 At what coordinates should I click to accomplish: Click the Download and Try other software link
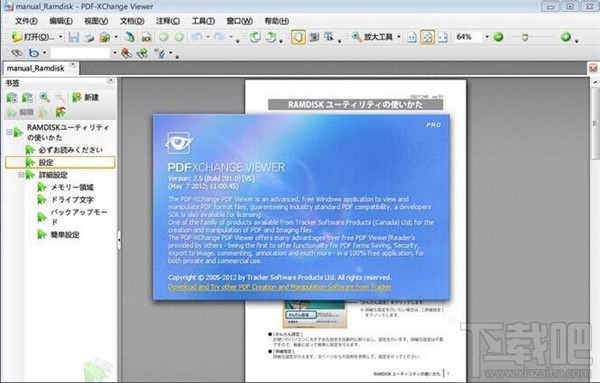click(280, 287)
